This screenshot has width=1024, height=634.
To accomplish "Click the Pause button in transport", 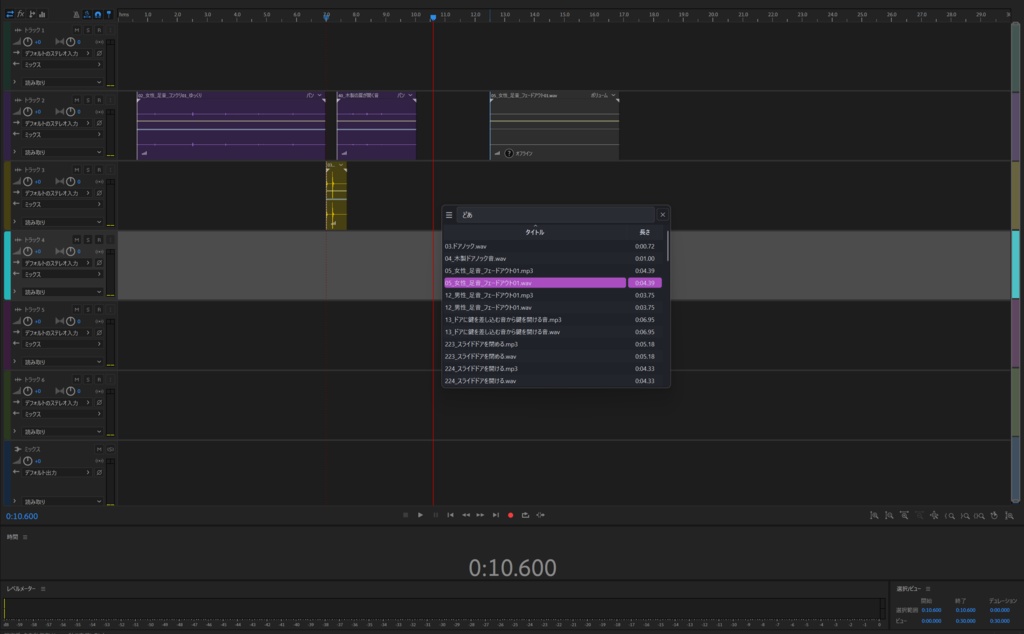I will coord(436,515).
